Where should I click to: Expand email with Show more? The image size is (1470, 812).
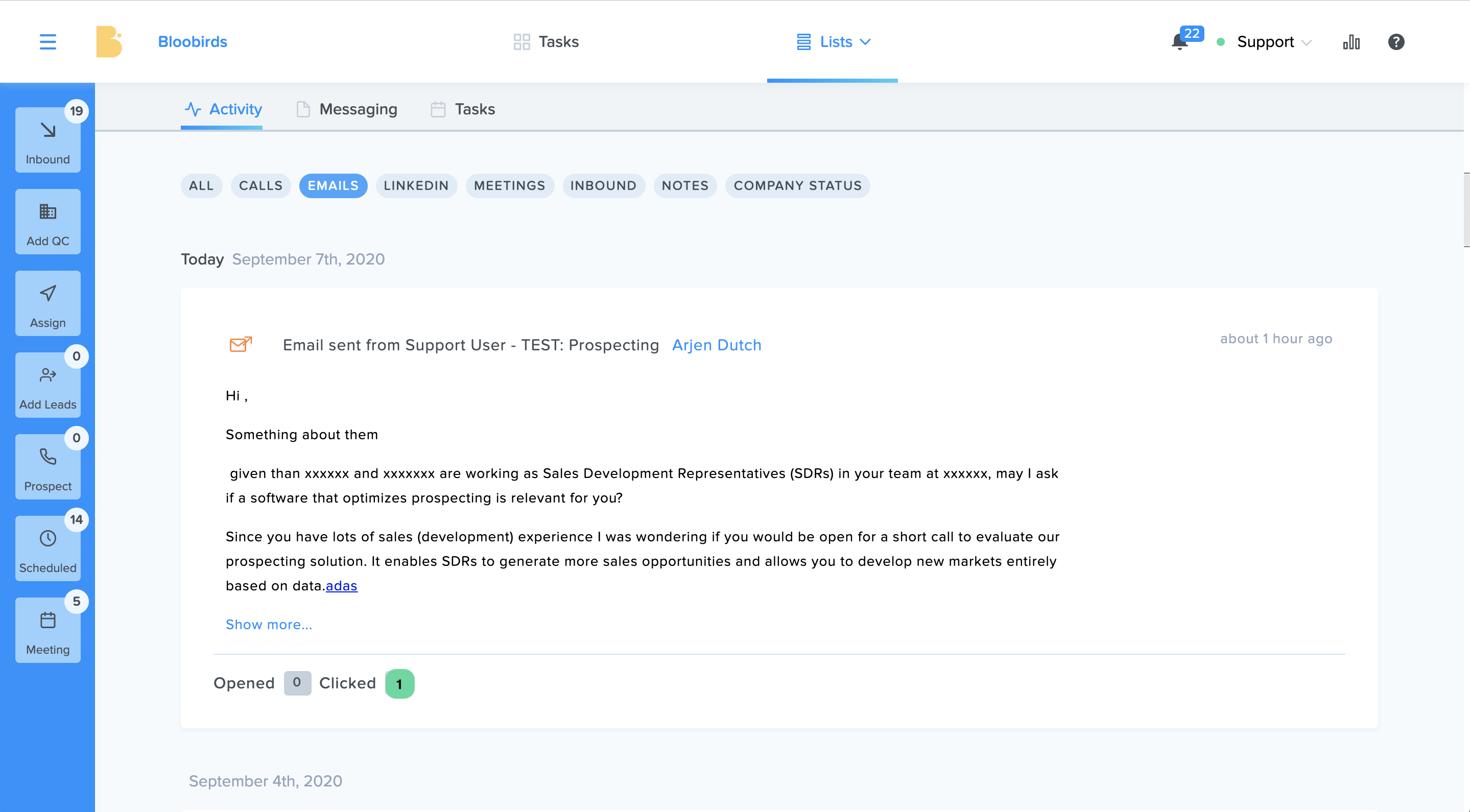point(269,624)
